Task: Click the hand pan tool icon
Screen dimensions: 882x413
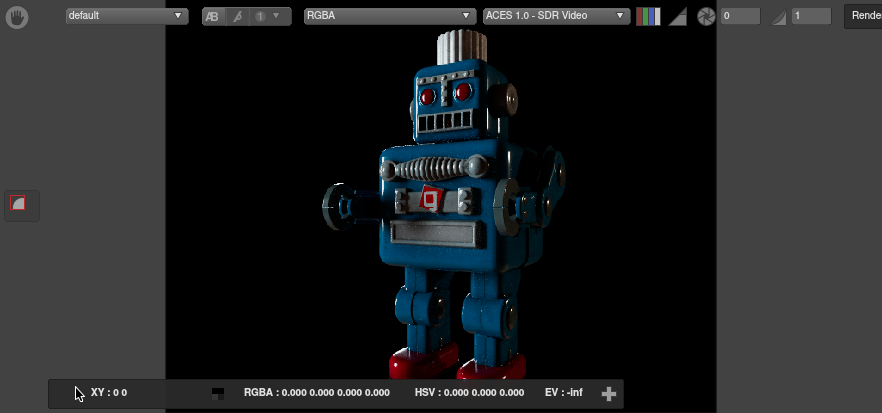Action: pyautogui.click(x=17, y=17)
